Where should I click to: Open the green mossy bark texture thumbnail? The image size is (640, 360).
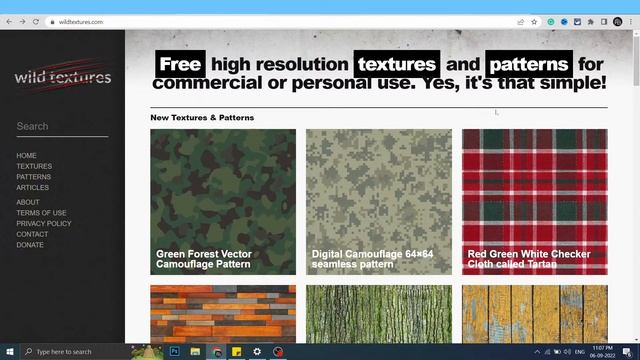click(379, 314)
